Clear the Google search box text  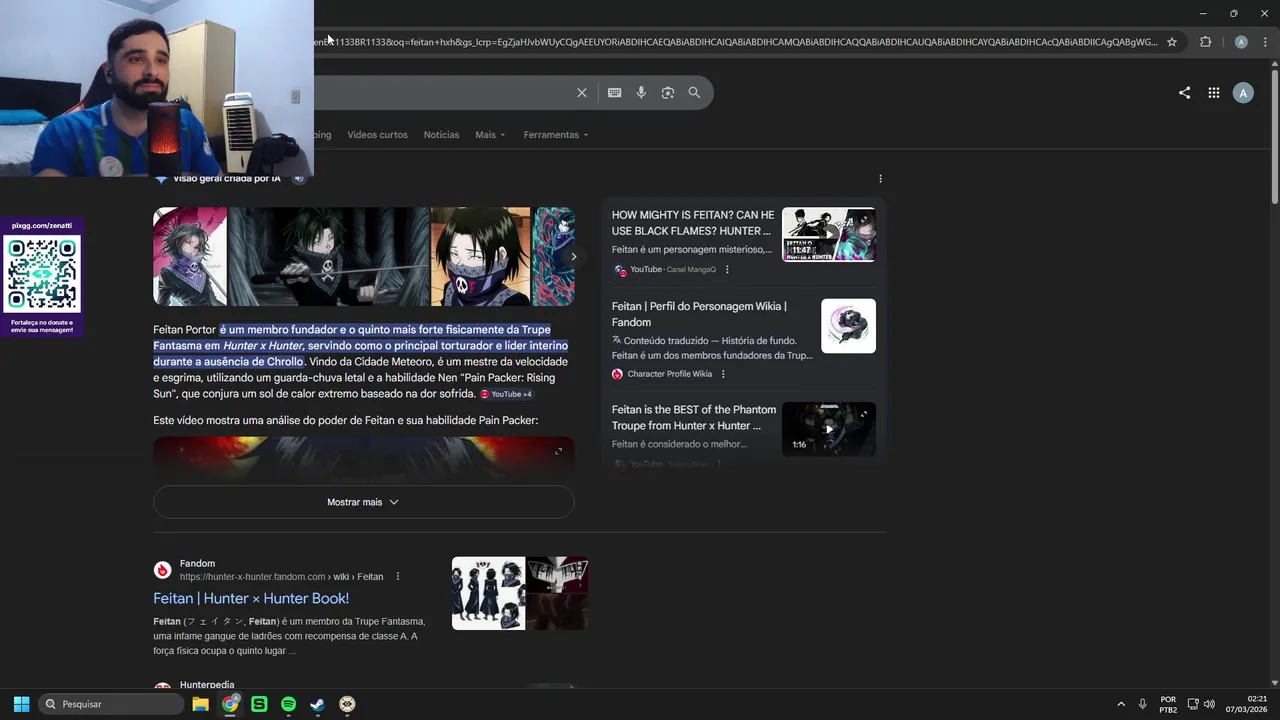click(x=582, y=93)
